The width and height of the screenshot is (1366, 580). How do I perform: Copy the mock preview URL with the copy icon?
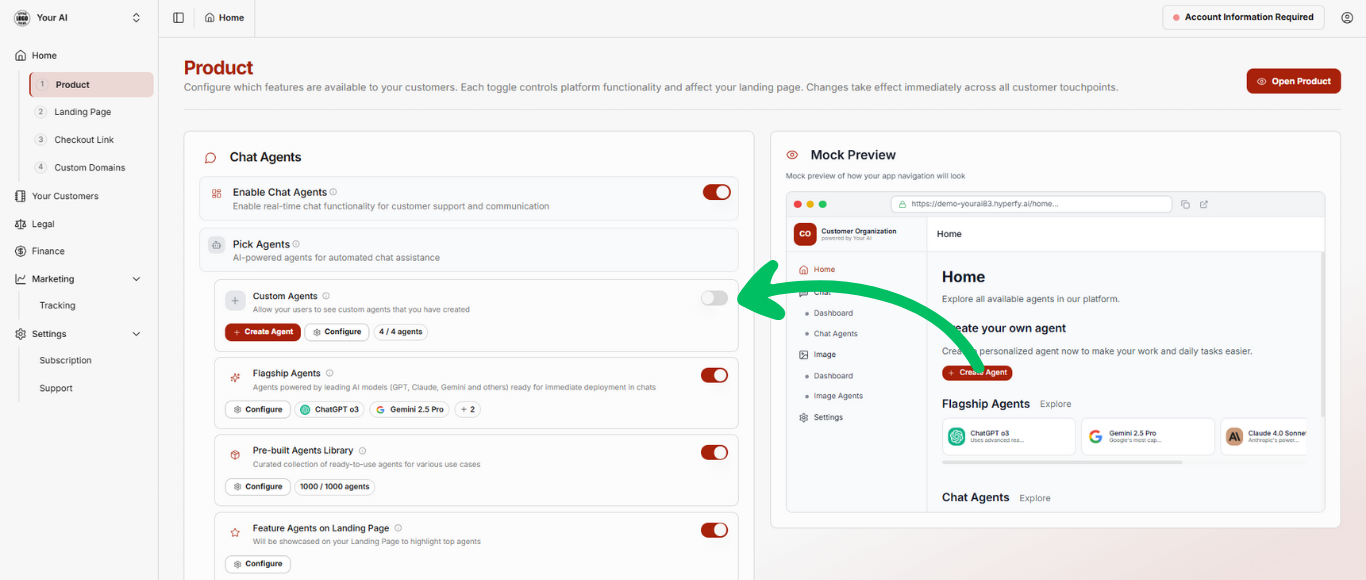pyautogui.click(x=1185, y=204)
